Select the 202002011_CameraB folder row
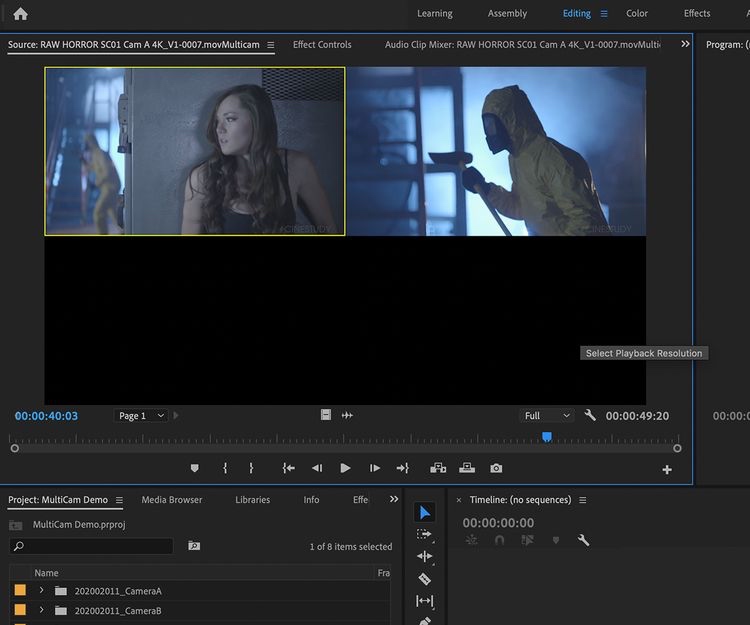 coord(200,611)
